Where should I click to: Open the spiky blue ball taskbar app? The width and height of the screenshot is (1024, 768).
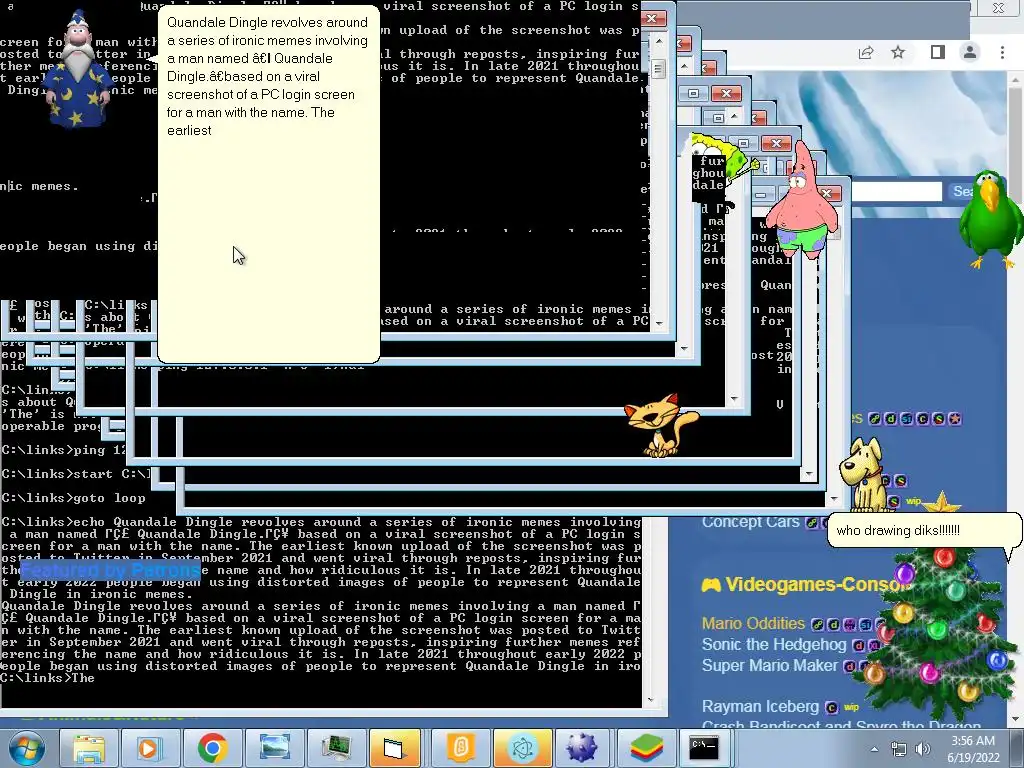(581, 748)
